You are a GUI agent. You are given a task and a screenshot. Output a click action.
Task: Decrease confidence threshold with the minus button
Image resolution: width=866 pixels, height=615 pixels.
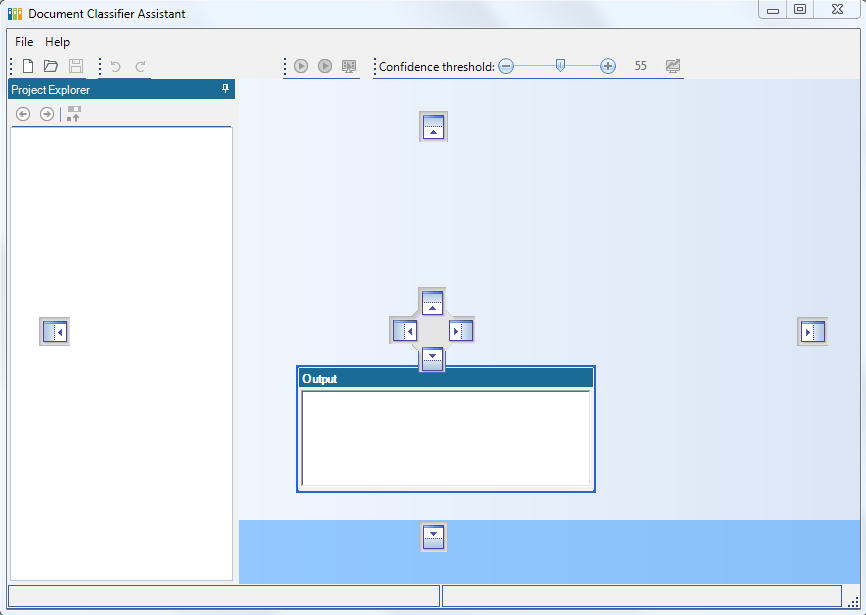coord(506,66)
